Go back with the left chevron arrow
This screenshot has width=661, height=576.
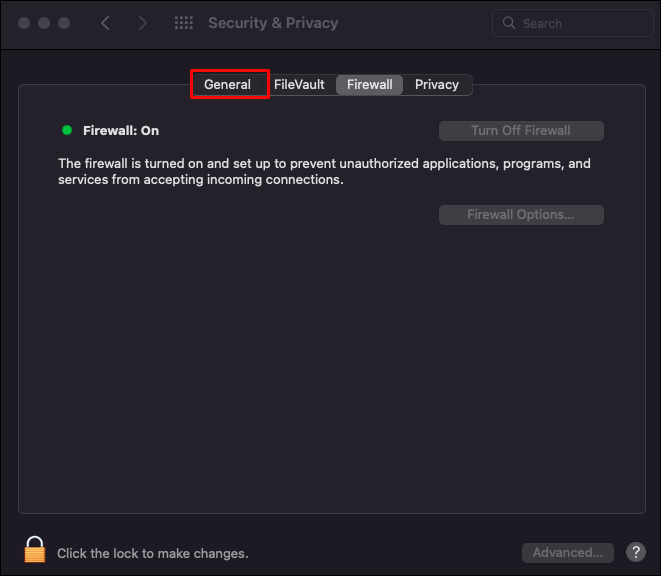105,23
